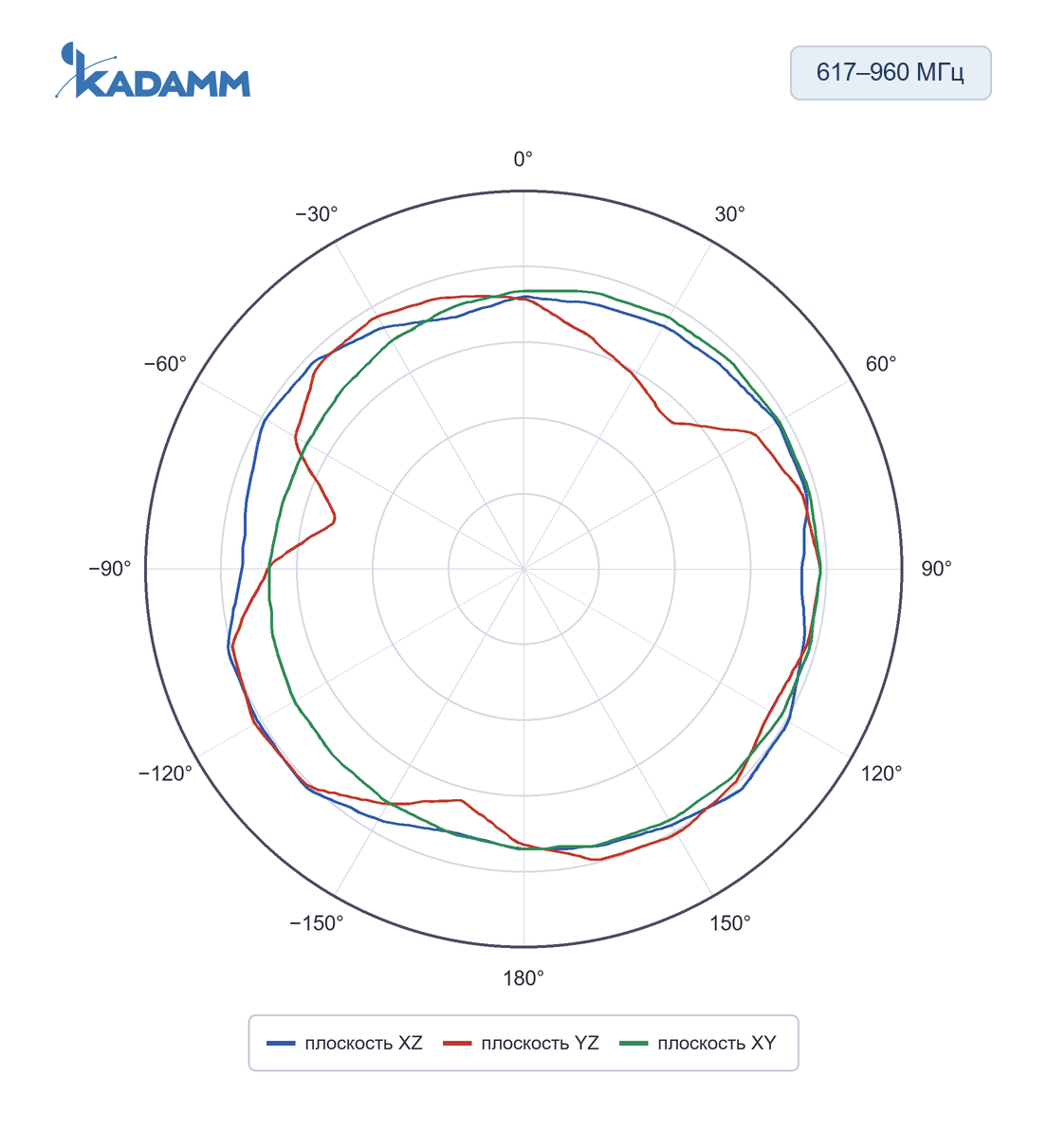
Task: Click the 90° angle label
Action: tap(937, 569)
